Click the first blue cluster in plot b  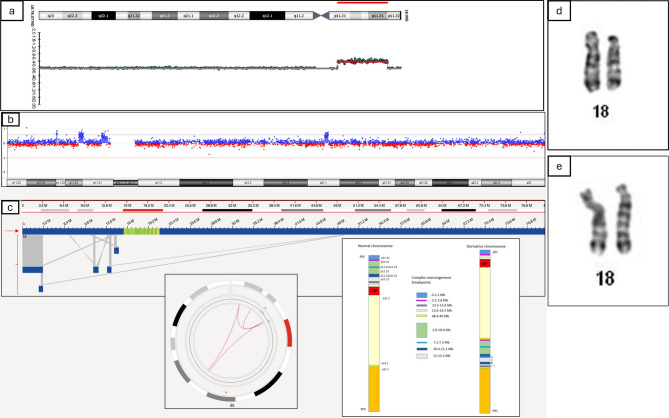pos(82,136)
